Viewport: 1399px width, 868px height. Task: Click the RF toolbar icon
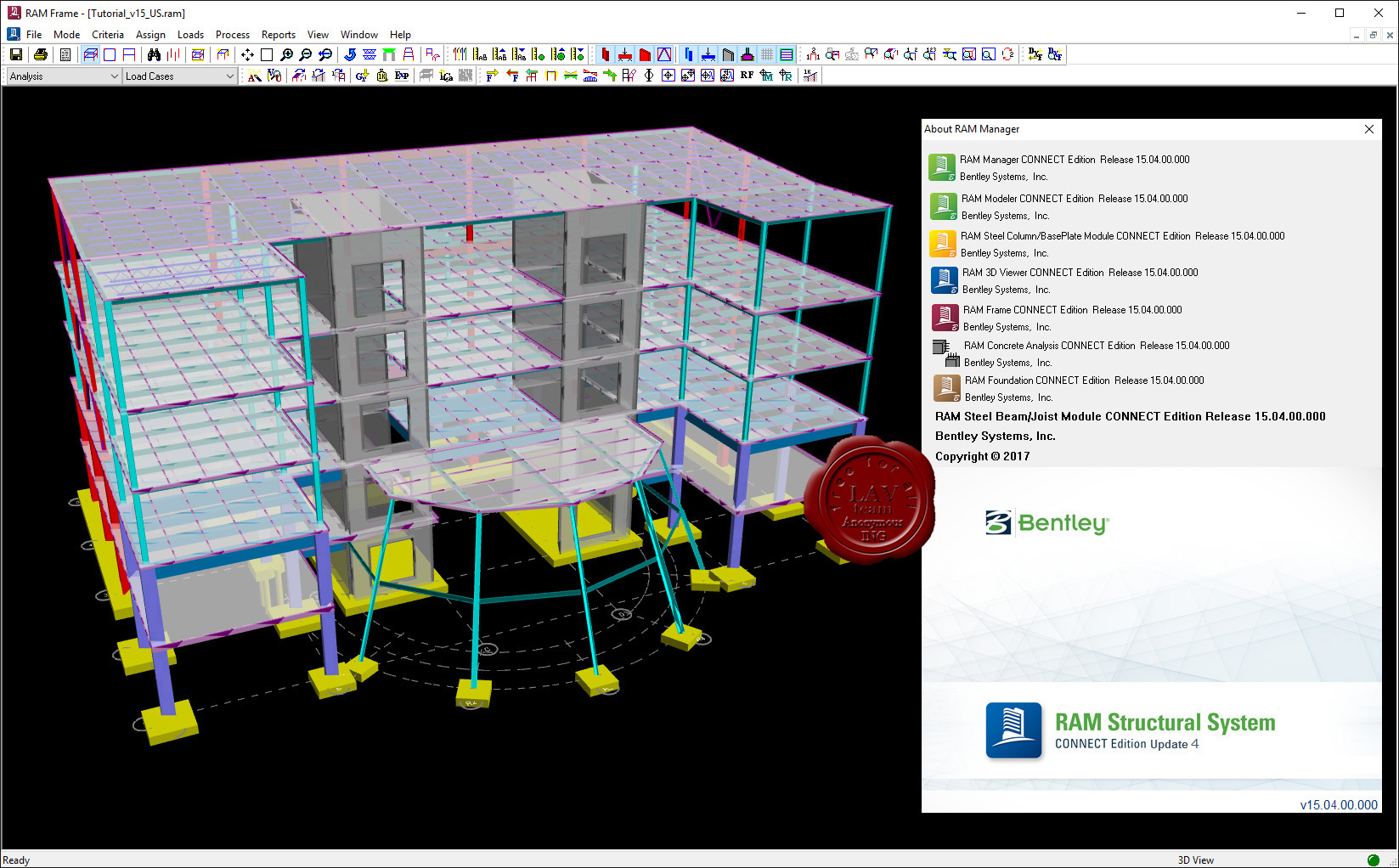(747, 76)
